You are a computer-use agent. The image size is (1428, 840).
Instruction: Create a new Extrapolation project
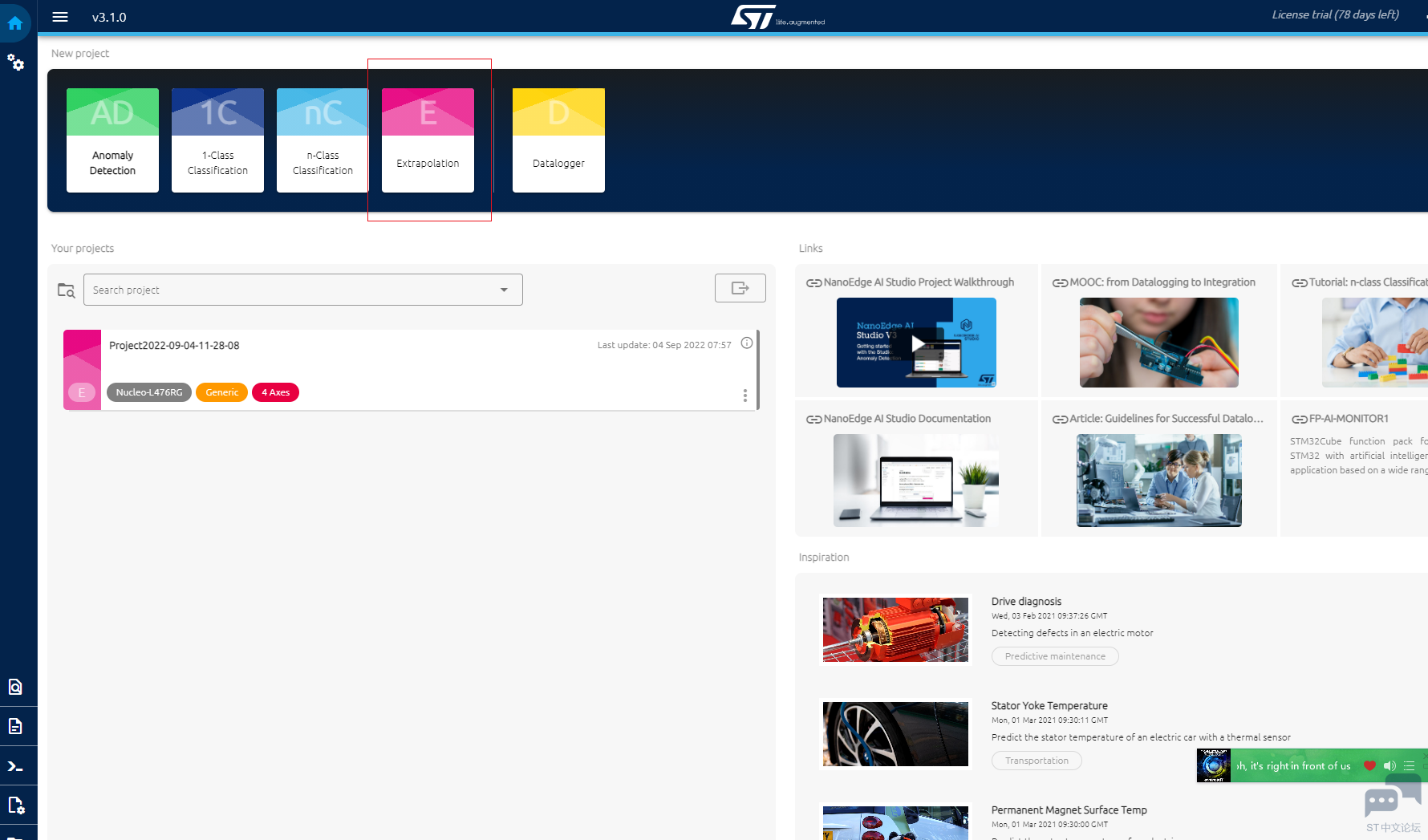coord(428,140)
